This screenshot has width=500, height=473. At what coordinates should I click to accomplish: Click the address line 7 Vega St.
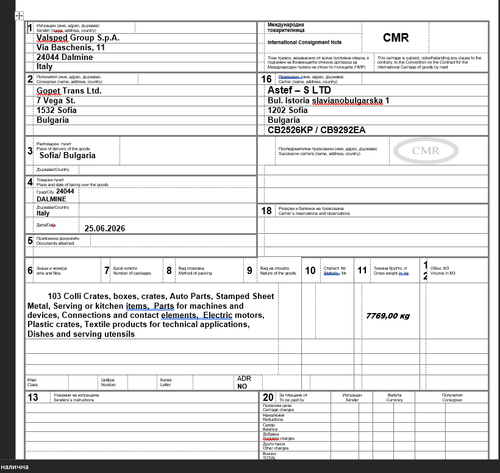56,100
